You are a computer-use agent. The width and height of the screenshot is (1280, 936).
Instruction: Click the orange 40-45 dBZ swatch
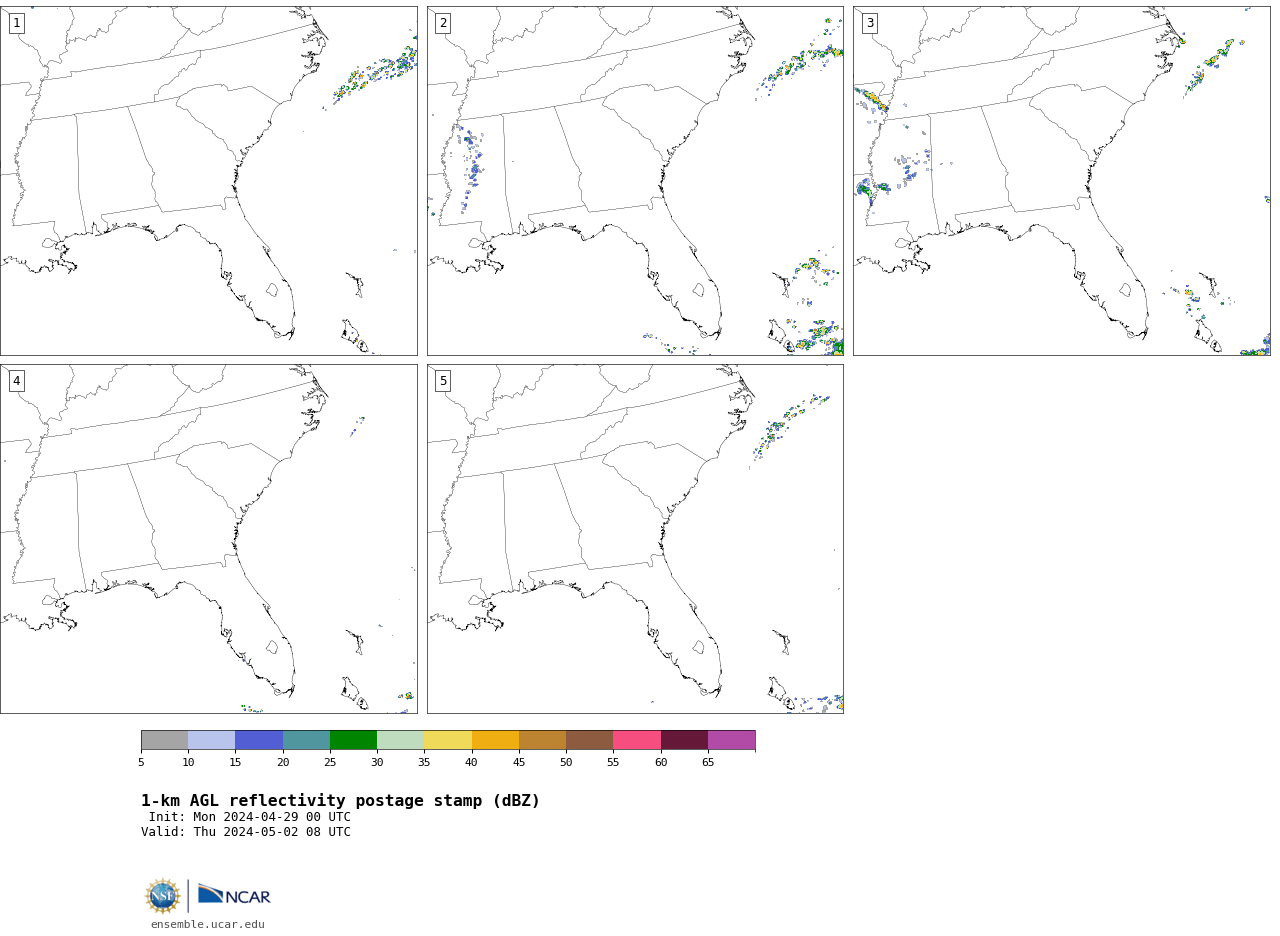coord(495,740)
